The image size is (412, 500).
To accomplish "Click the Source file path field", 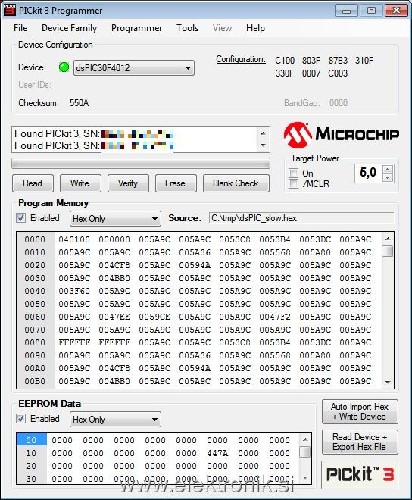I will coord(301,218).
